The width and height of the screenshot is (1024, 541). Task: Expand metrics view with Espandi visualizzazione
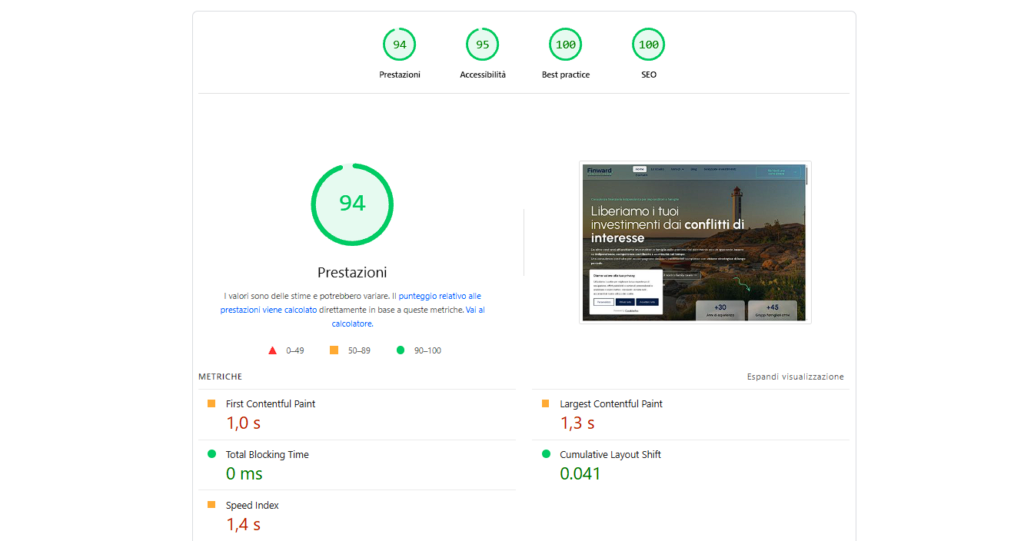[795, 377]
